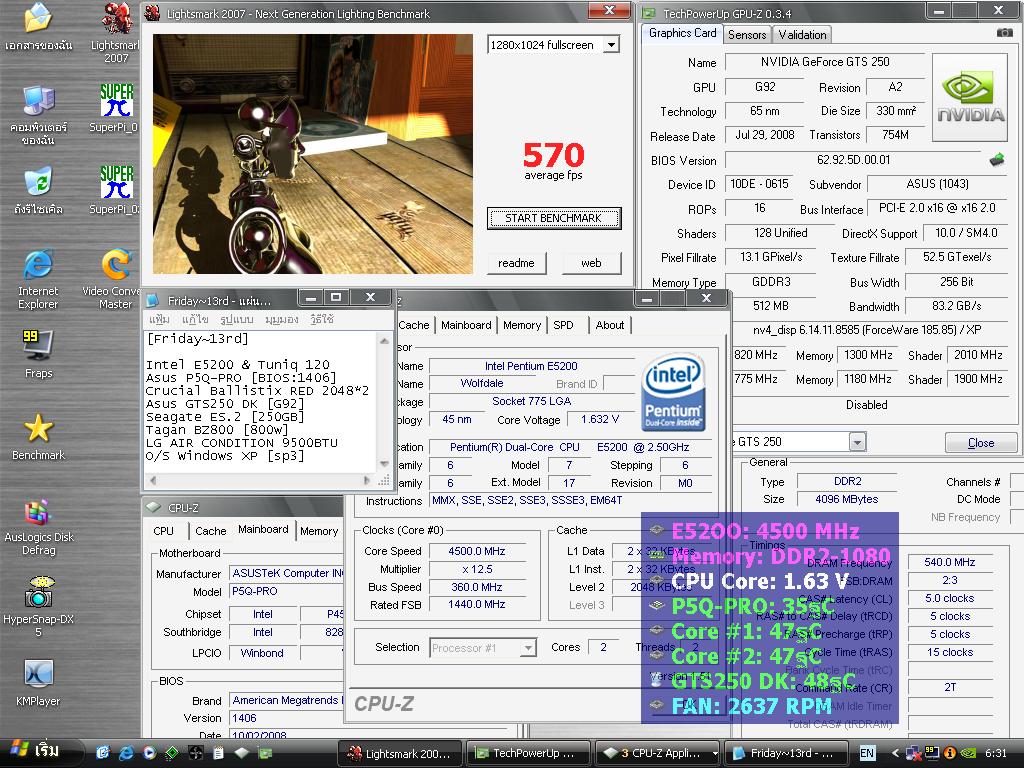Screen dimensions: 1024x768
Task: Open the second Notepad menu item
Action: 195,319
